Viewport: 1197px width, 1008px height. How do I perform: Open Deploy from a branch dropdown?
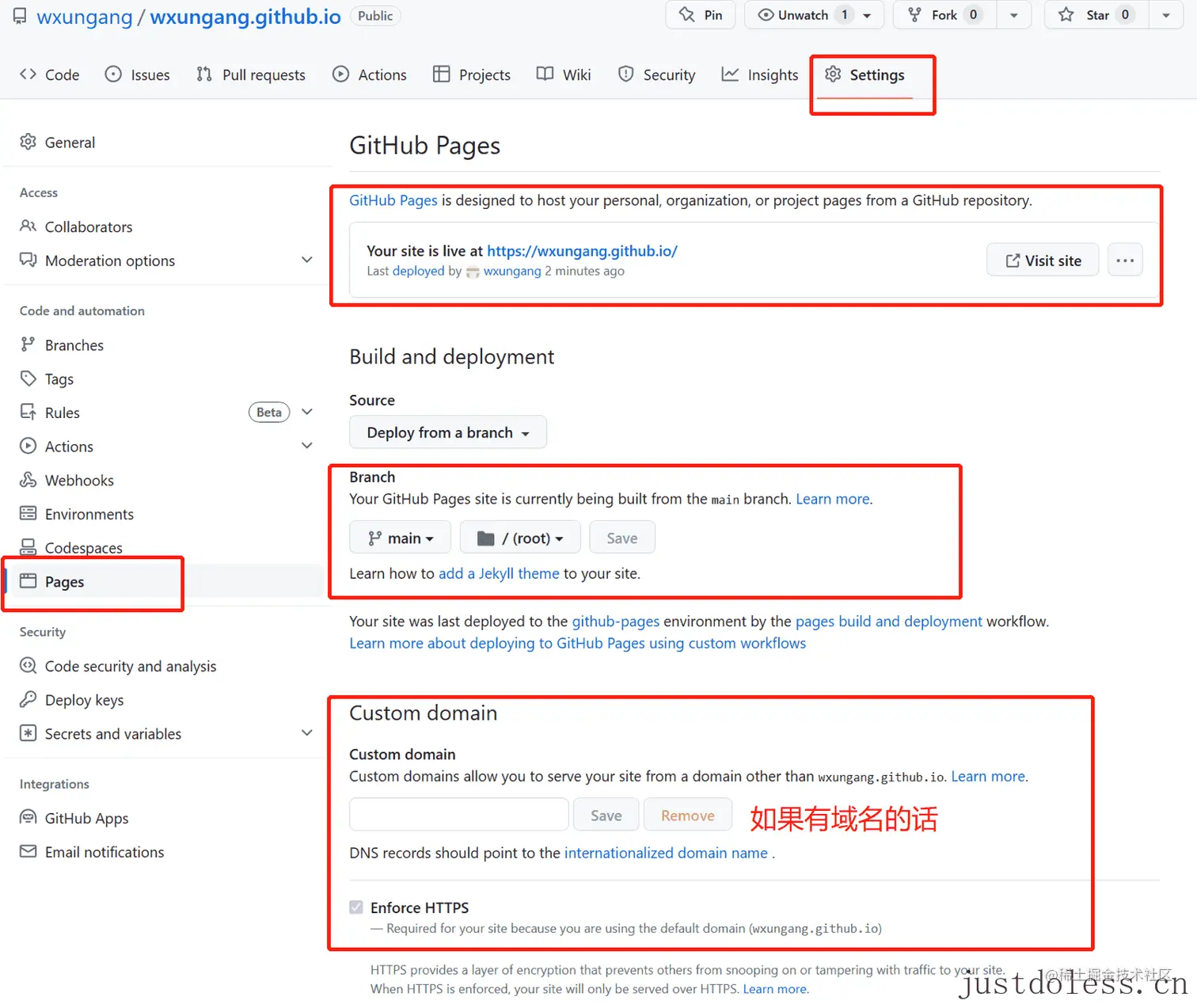pos(448,432)
